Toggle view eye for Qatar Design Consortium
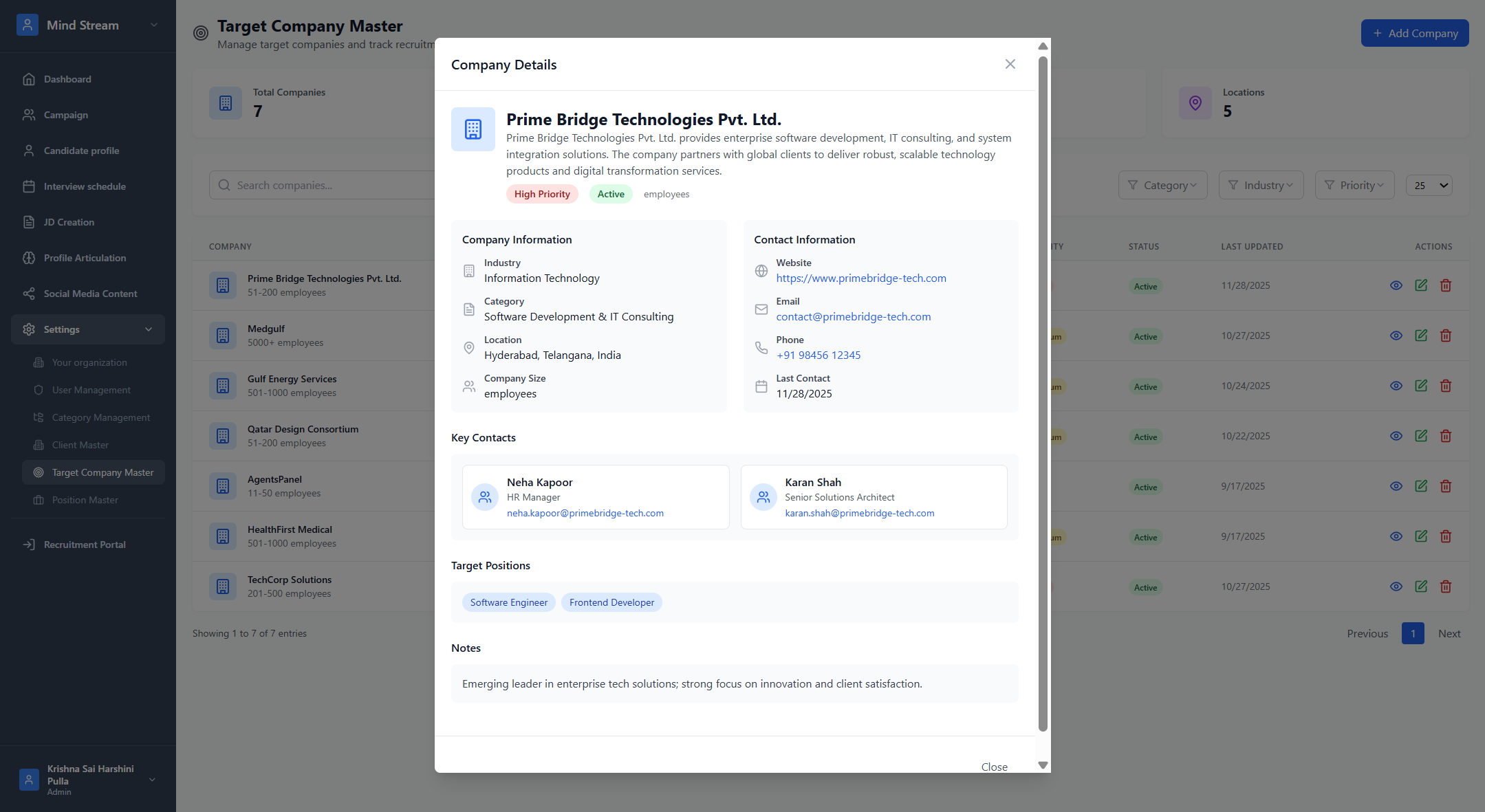The image size is (1485, 812). coord(1396,436)
